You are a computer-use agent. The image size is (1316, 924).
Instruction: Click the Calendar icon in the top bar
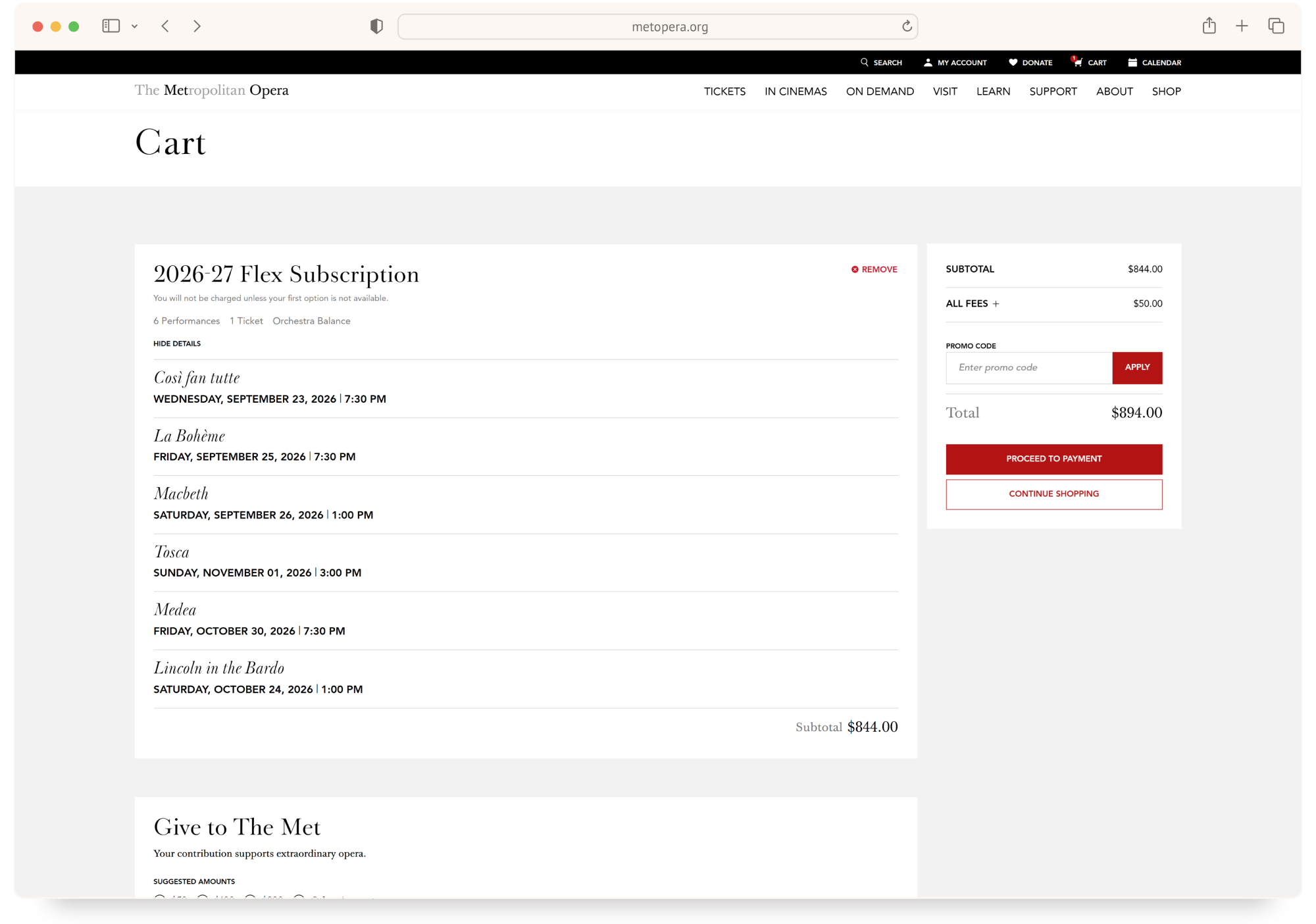(x=1132, y=63)
